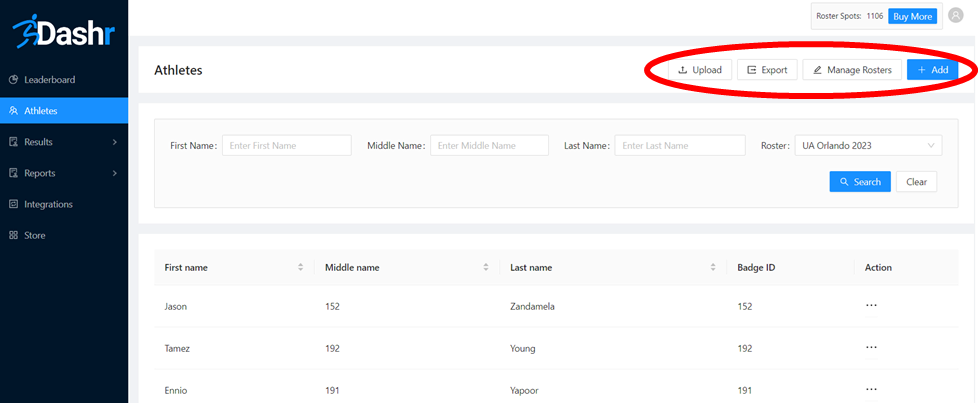Sort by Middle name column arrows
978x403 pixels.
[x=485, y=267]
